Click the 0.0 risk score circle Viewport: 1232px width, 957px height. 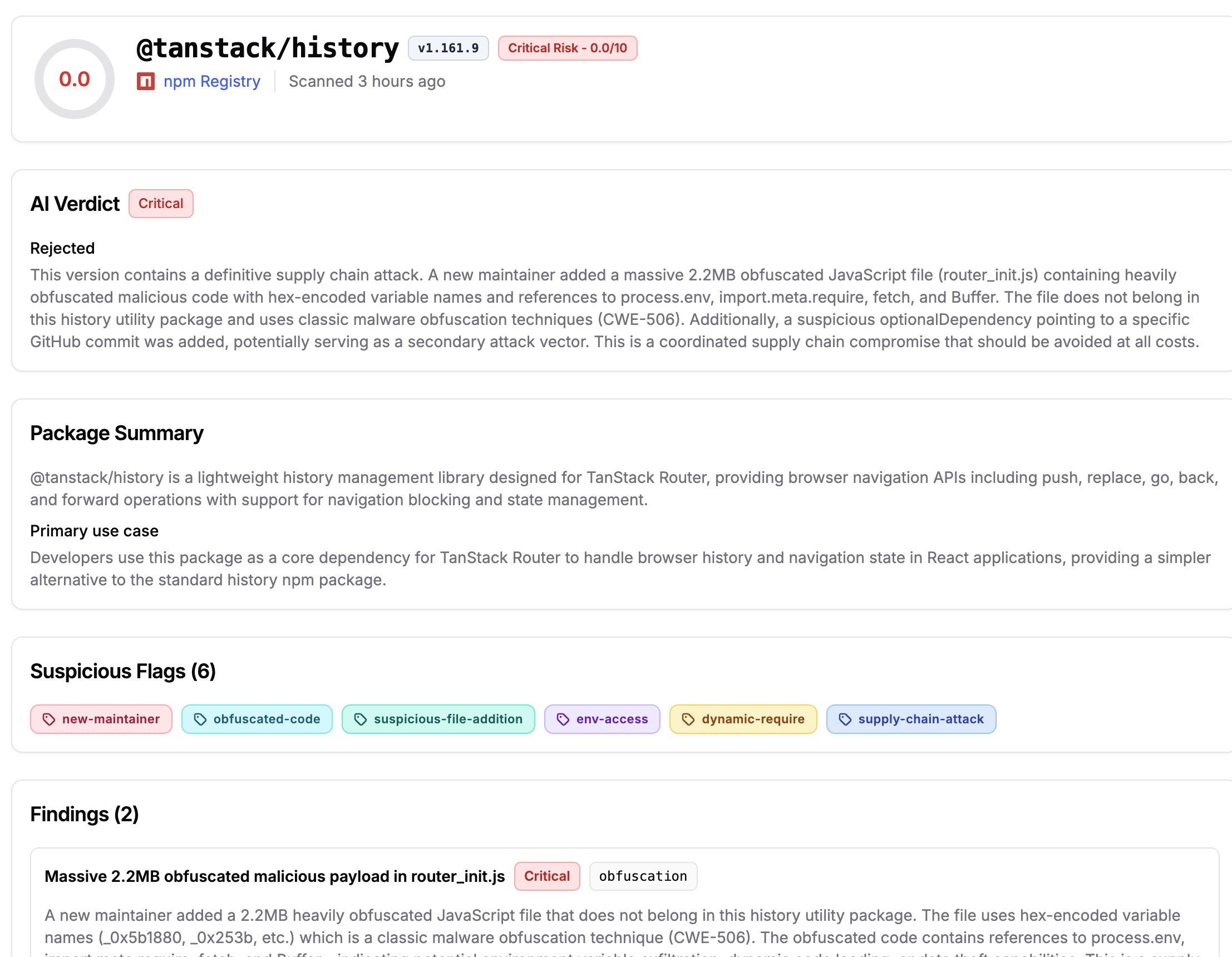(75, 79)
